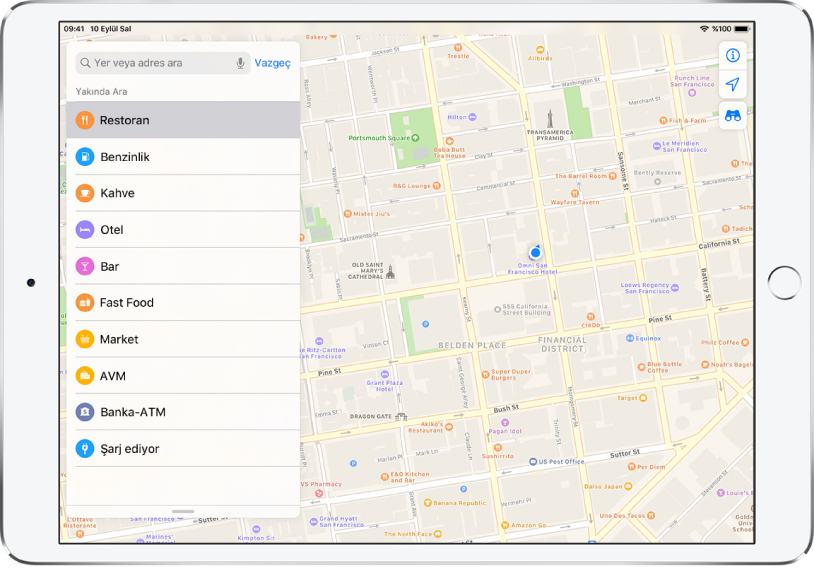
Task: Tap the battery indicator in status bar
Action: pyautogui.click(x=742, y=29)
